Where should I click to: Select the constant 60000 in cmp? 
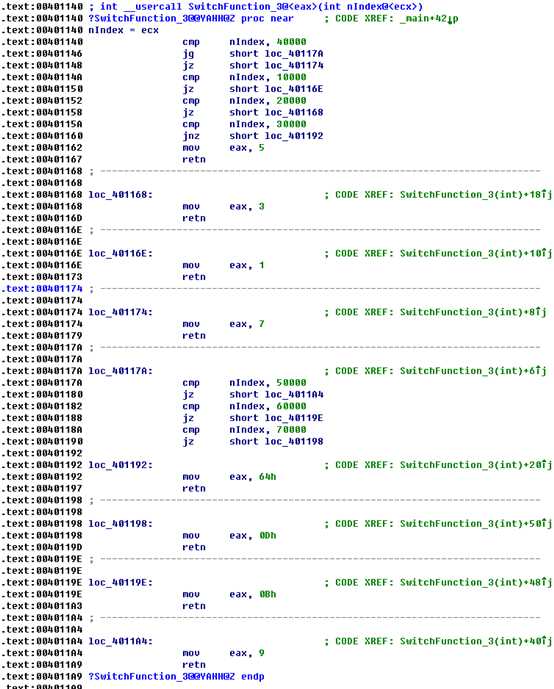pos(291,406)
